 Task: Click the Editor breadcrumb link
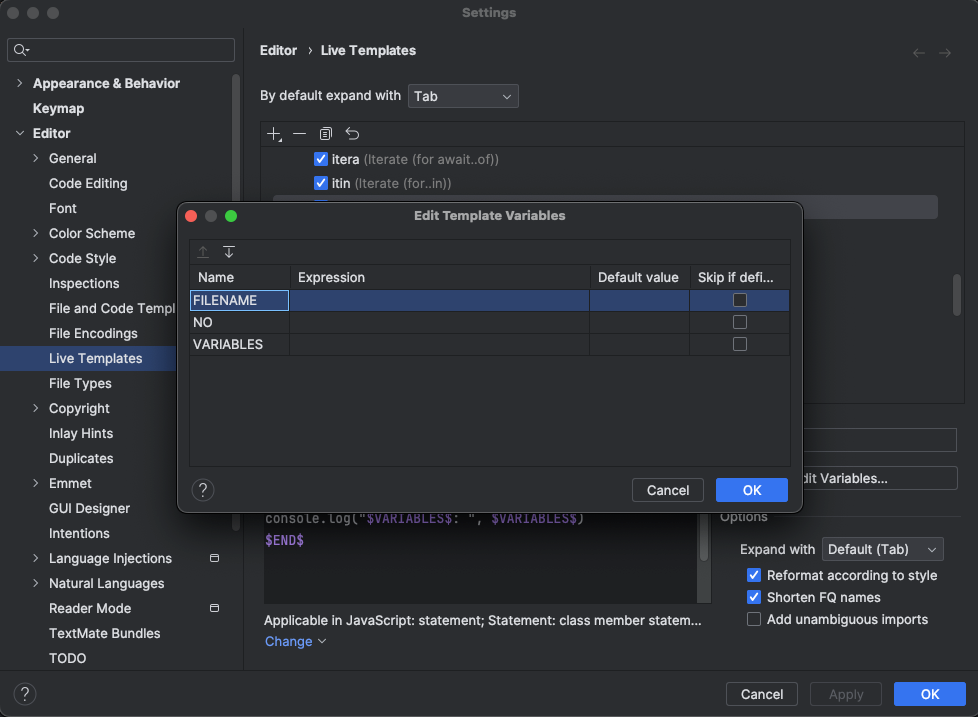(x=278, y=51)
